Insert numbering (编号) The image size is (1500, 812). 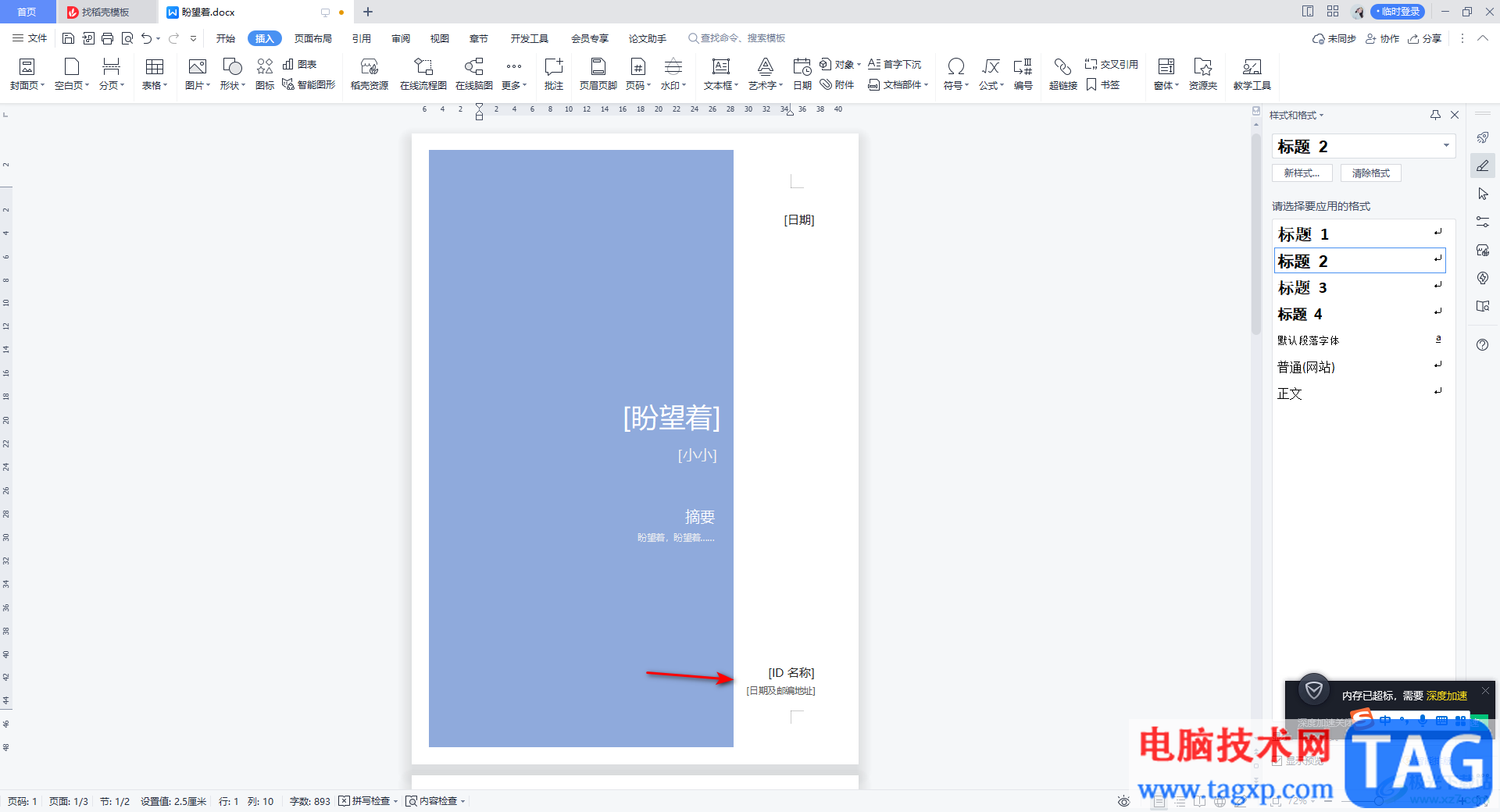tap(1023, 74)
